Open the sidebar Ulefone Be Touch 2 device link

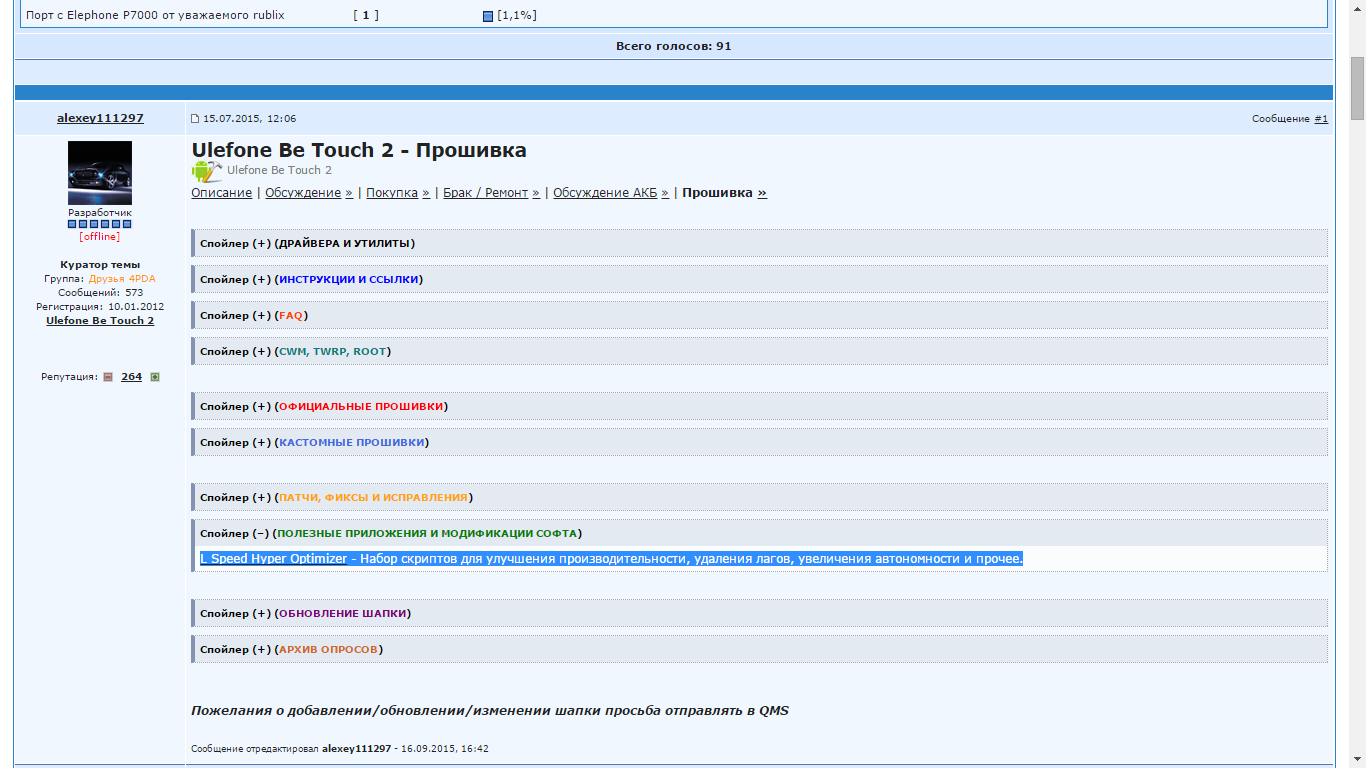(x=100, y=321)
